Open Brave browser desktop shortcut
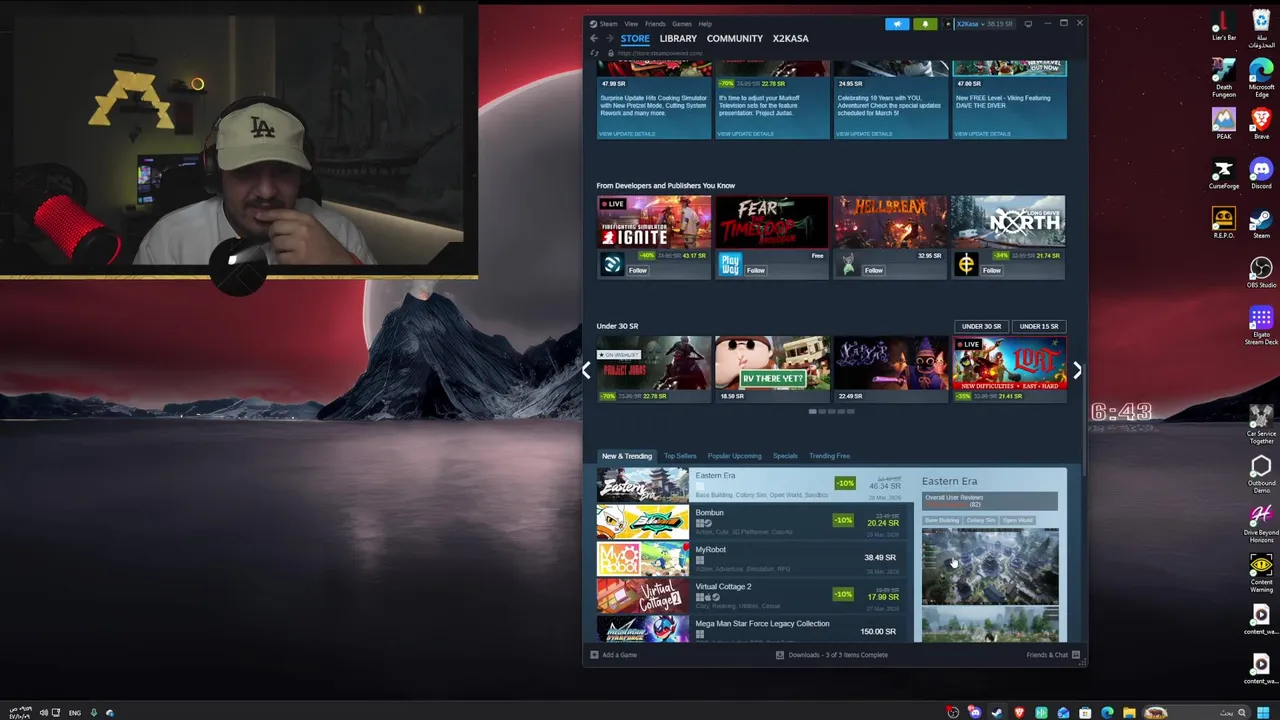 (1261, 124)
